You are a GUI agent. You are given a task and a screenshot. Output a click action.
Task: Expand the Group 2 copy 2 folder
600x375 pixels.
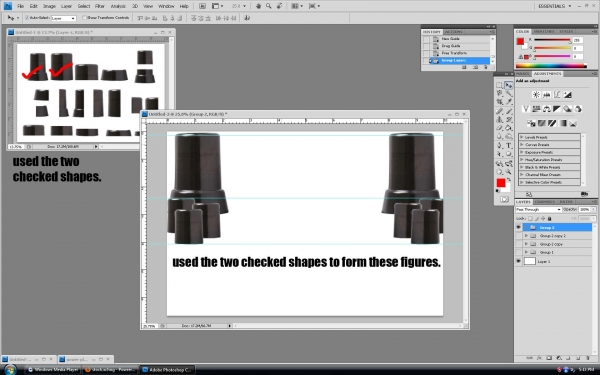click(x=526, y=236)
